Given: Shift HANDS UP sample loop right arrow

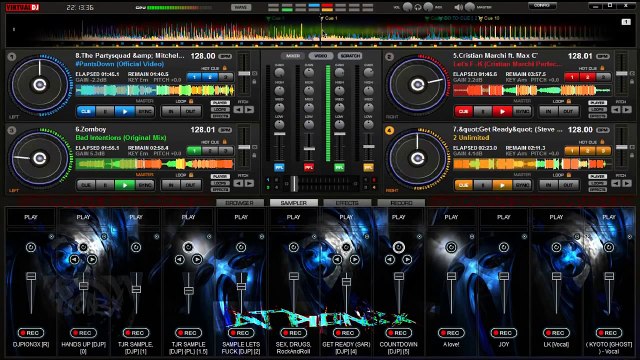Looking at the screenshot, I should (92, 259).
